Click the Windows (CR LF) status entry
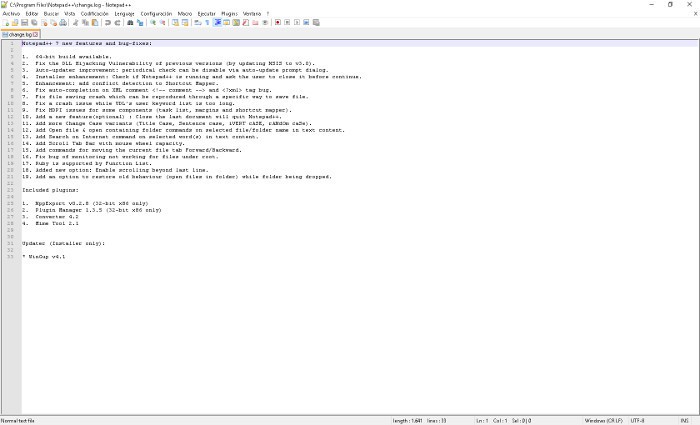Viewport: 700px width, 425px height. click(x=604, y=421)
